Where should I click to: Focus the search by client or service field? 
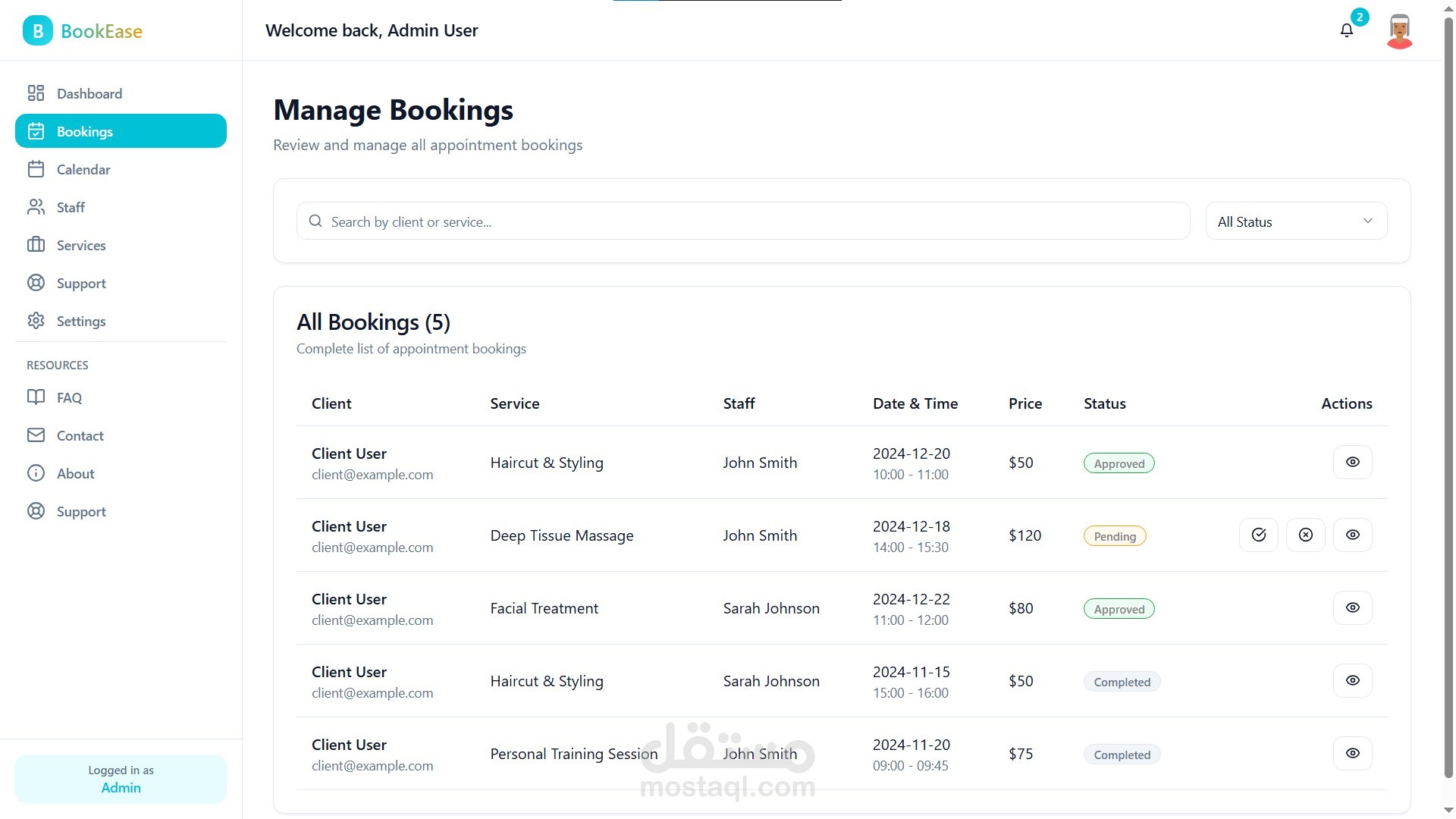coord(751,221)
